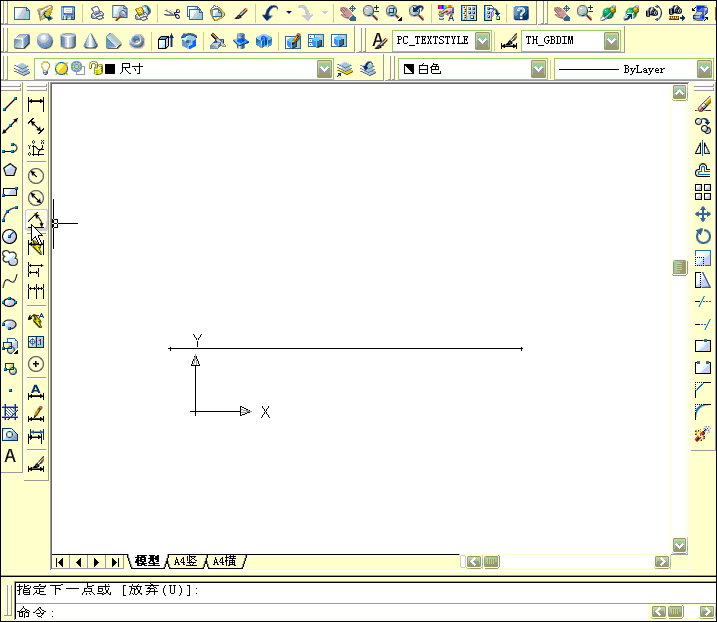Click the Undo arrow icon
Screen dimensions: 717x622
click(270, 13)
